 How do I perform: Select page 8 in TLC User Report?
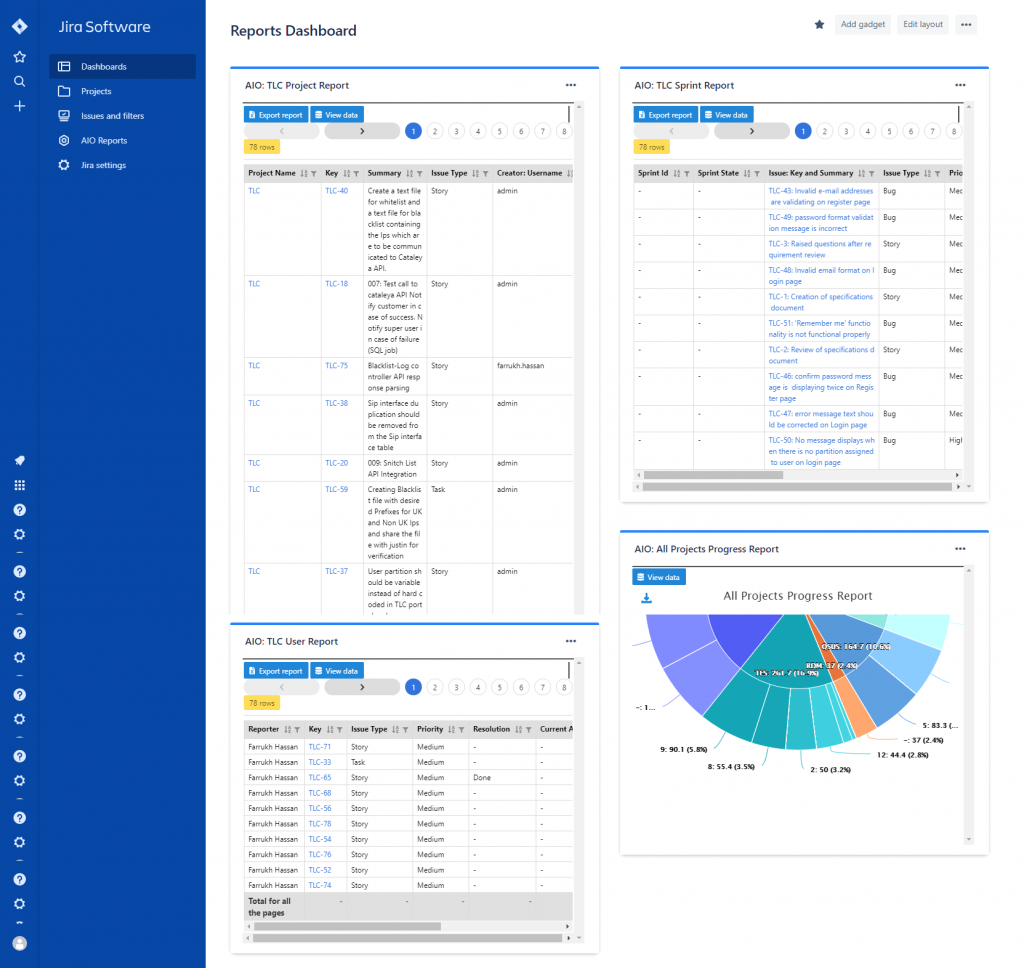tap(564, 686)
